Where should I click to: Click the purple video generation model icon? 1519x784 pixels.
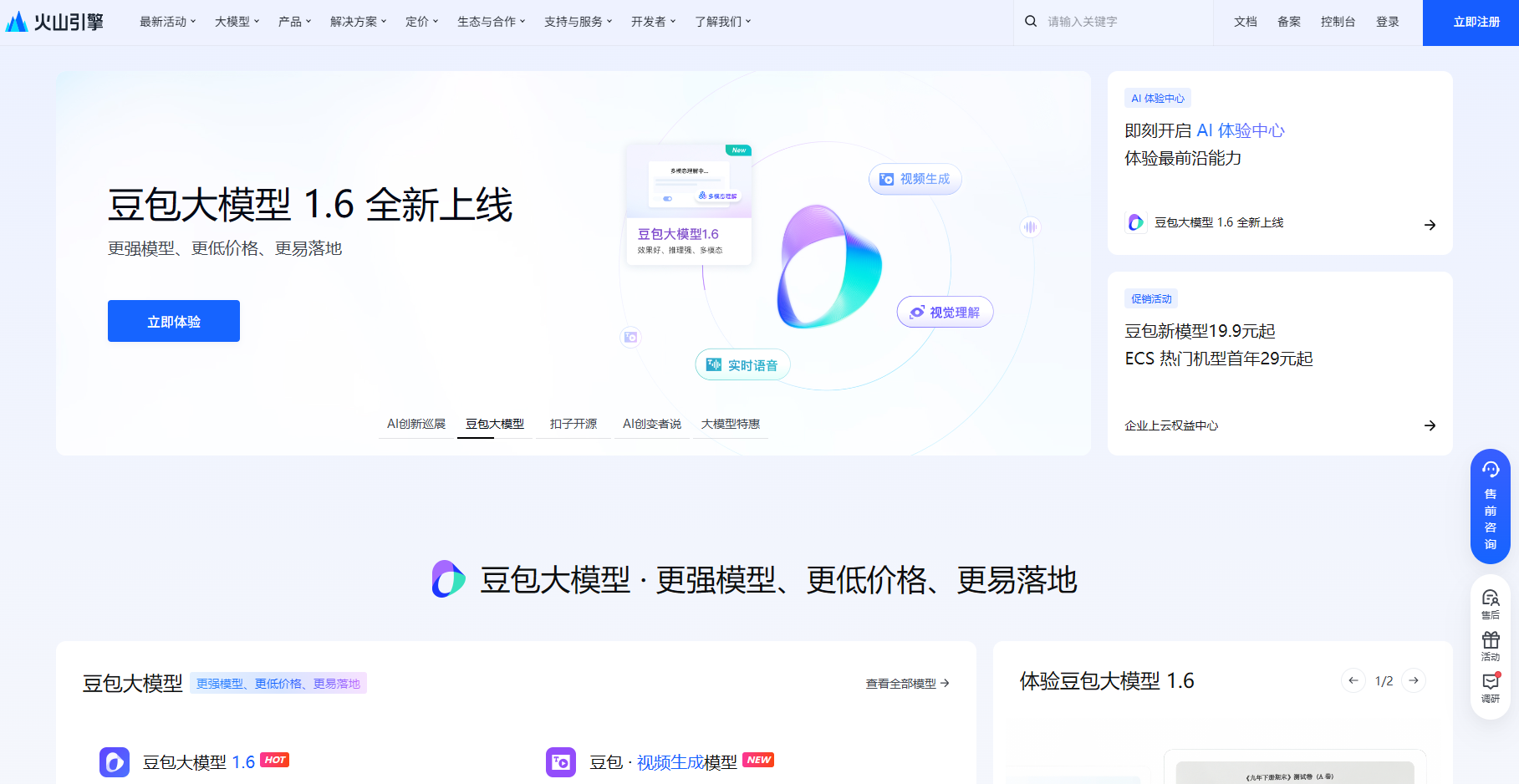coord(561,762)
